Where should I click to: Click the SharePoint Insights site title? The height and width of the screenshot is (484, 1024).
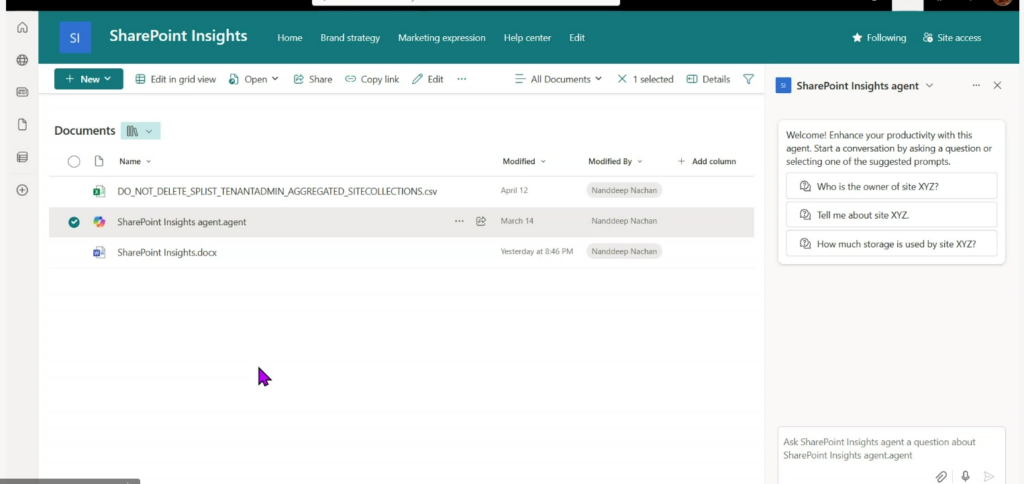click(x=178, y=36)
